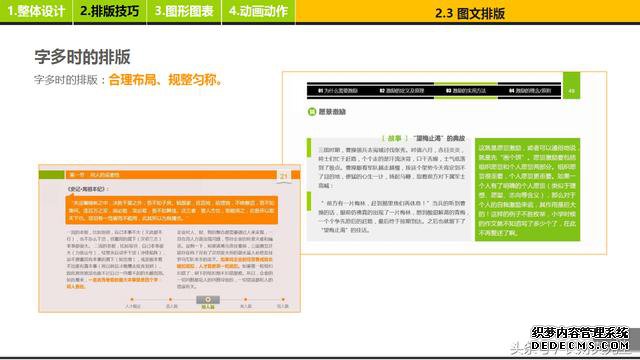The image size is (640, 360).
Task: Go to the 4.动画动作 tab
Action: (258, 11)
